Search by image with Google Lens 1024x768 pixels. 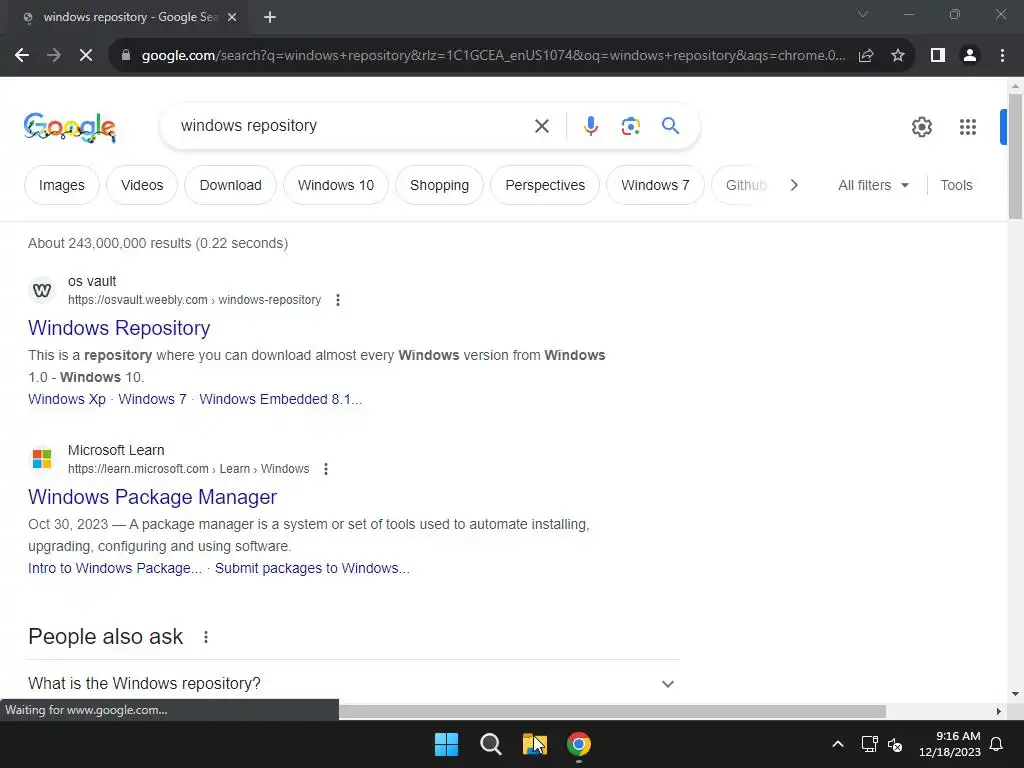630,126
